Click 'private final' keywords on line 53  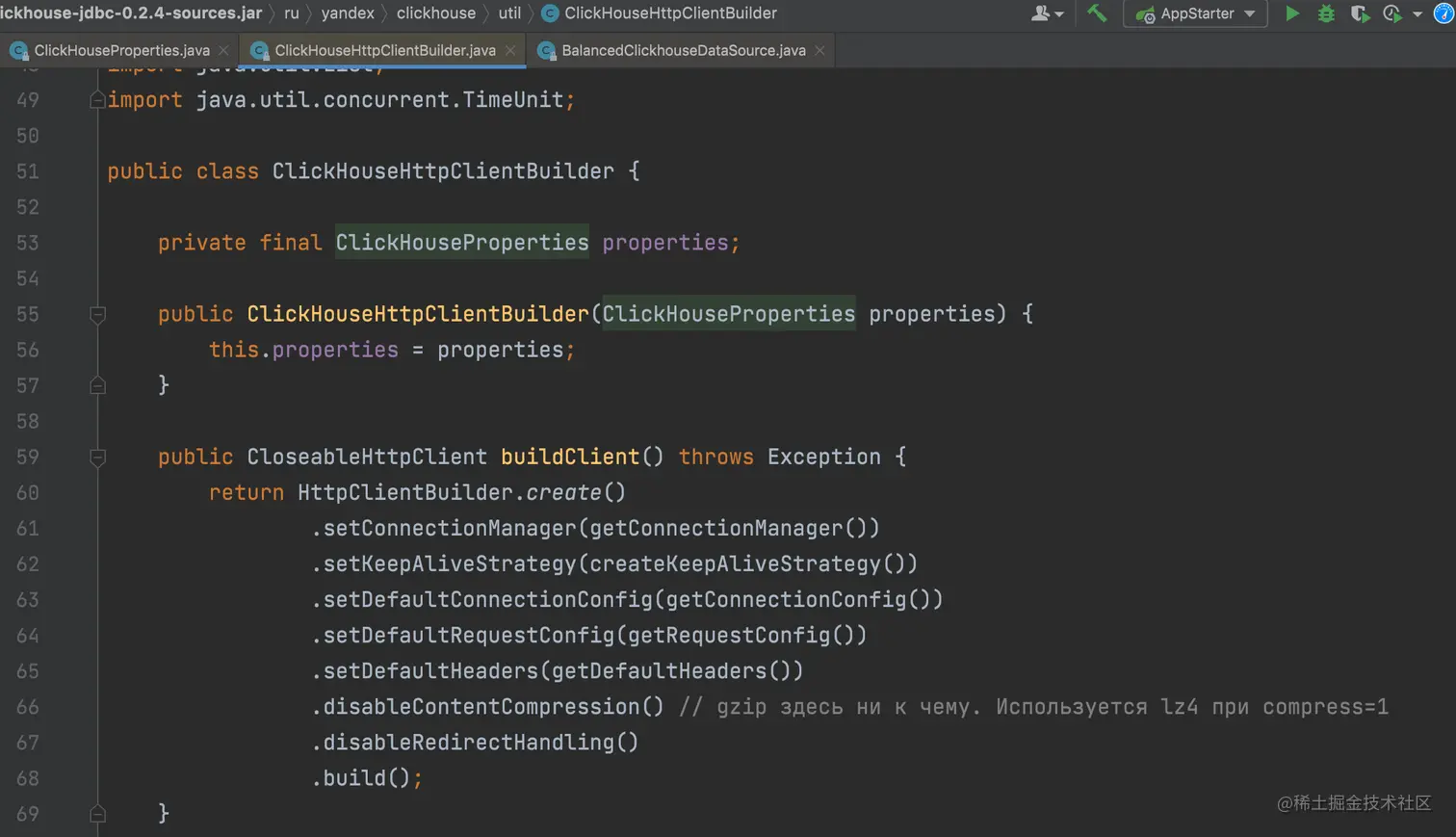[240, 243]
